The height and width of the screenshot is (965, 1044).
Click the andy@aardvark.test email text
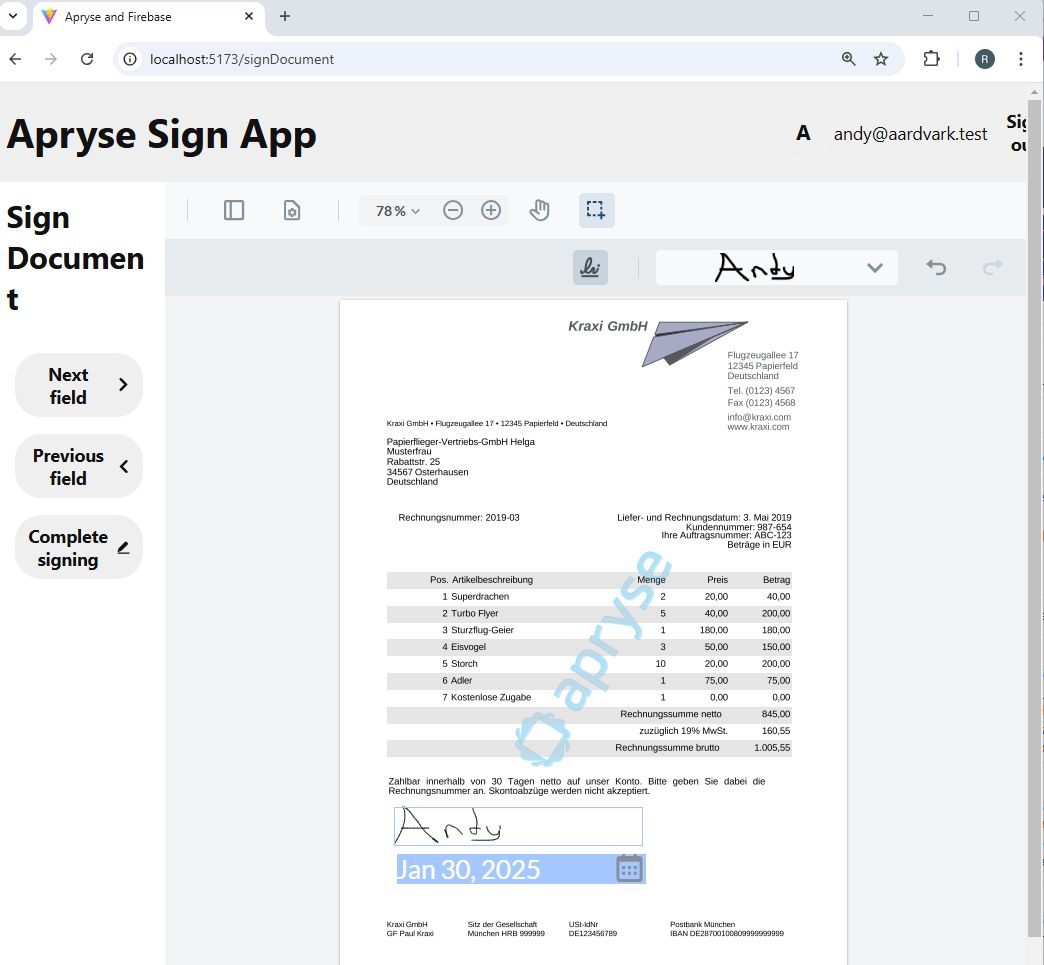(910, 134)
